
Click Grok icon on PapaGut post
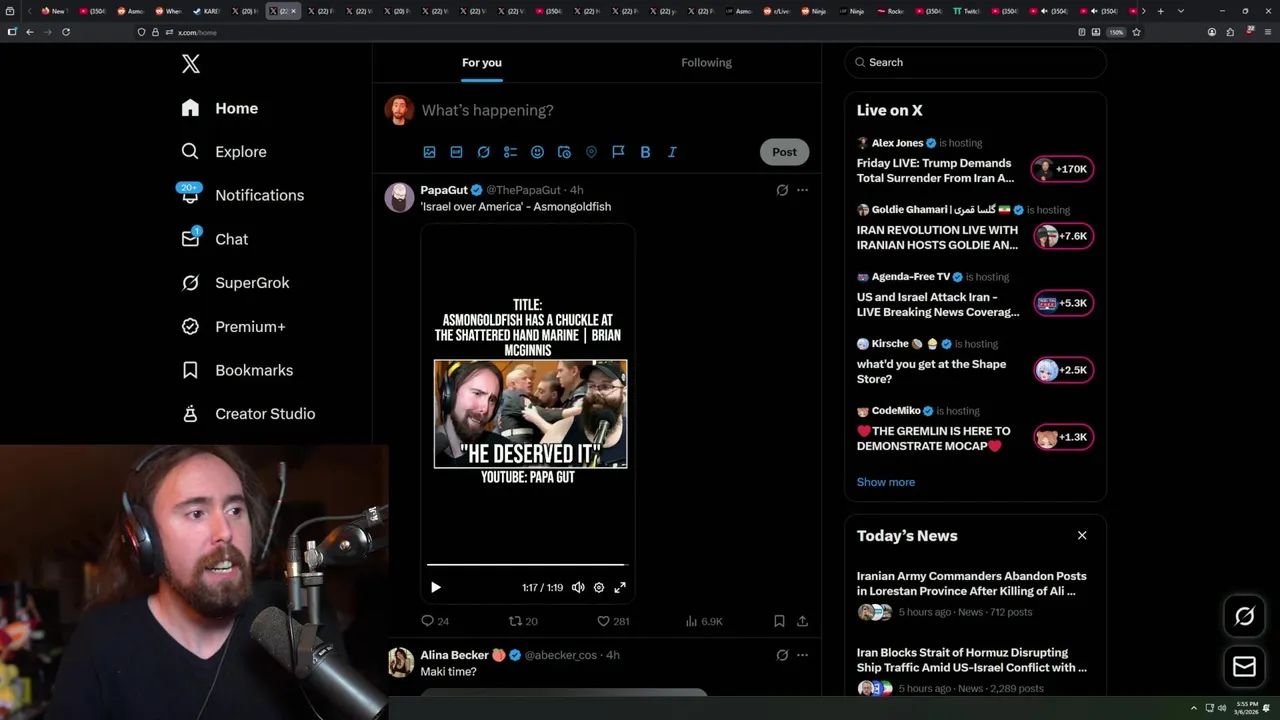click(x=782, y=190)
